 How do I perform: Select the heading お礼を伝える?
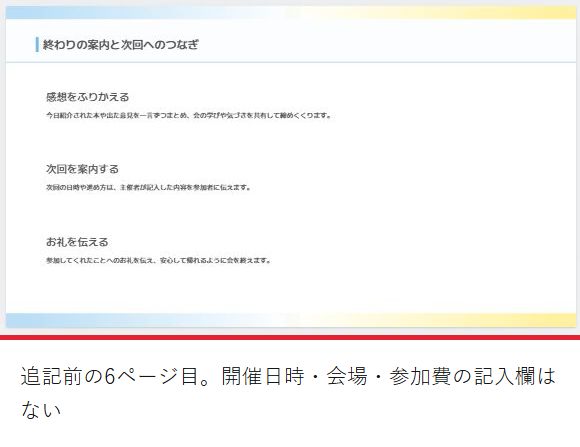[77, 242]
